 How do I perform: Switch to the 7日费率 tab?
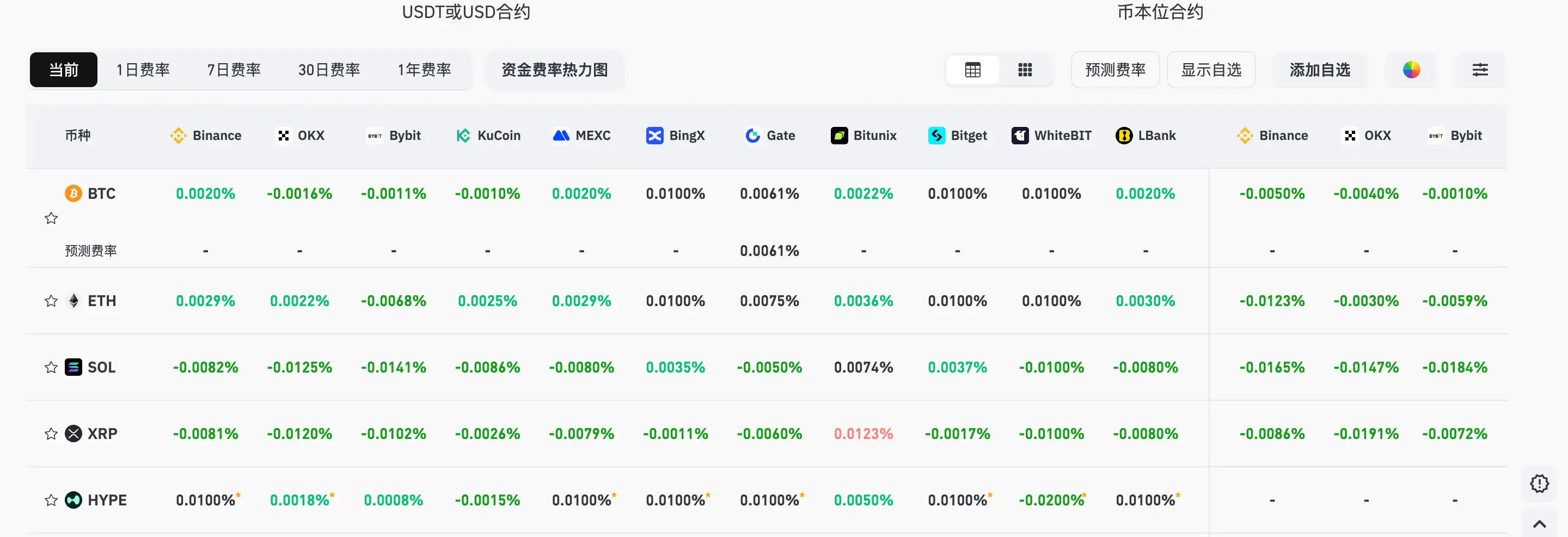point(234,69)
